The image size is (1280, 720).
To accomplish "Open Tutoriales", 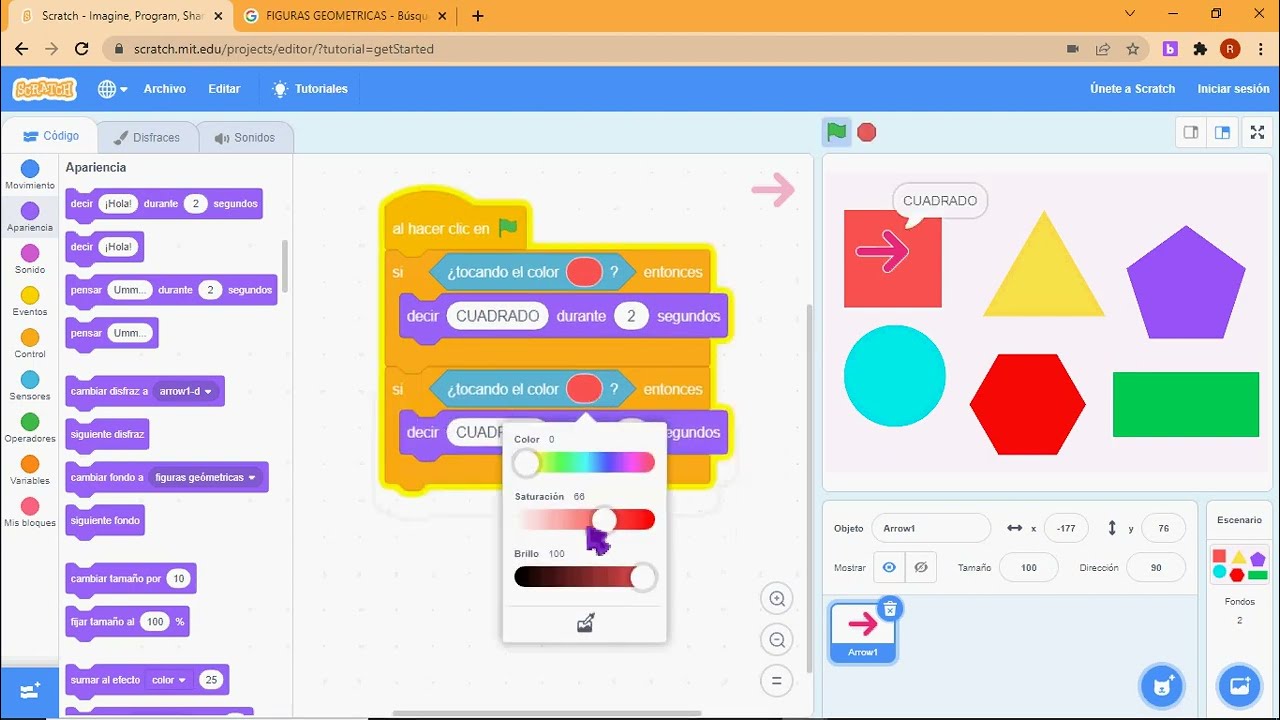I will point(310,89).
